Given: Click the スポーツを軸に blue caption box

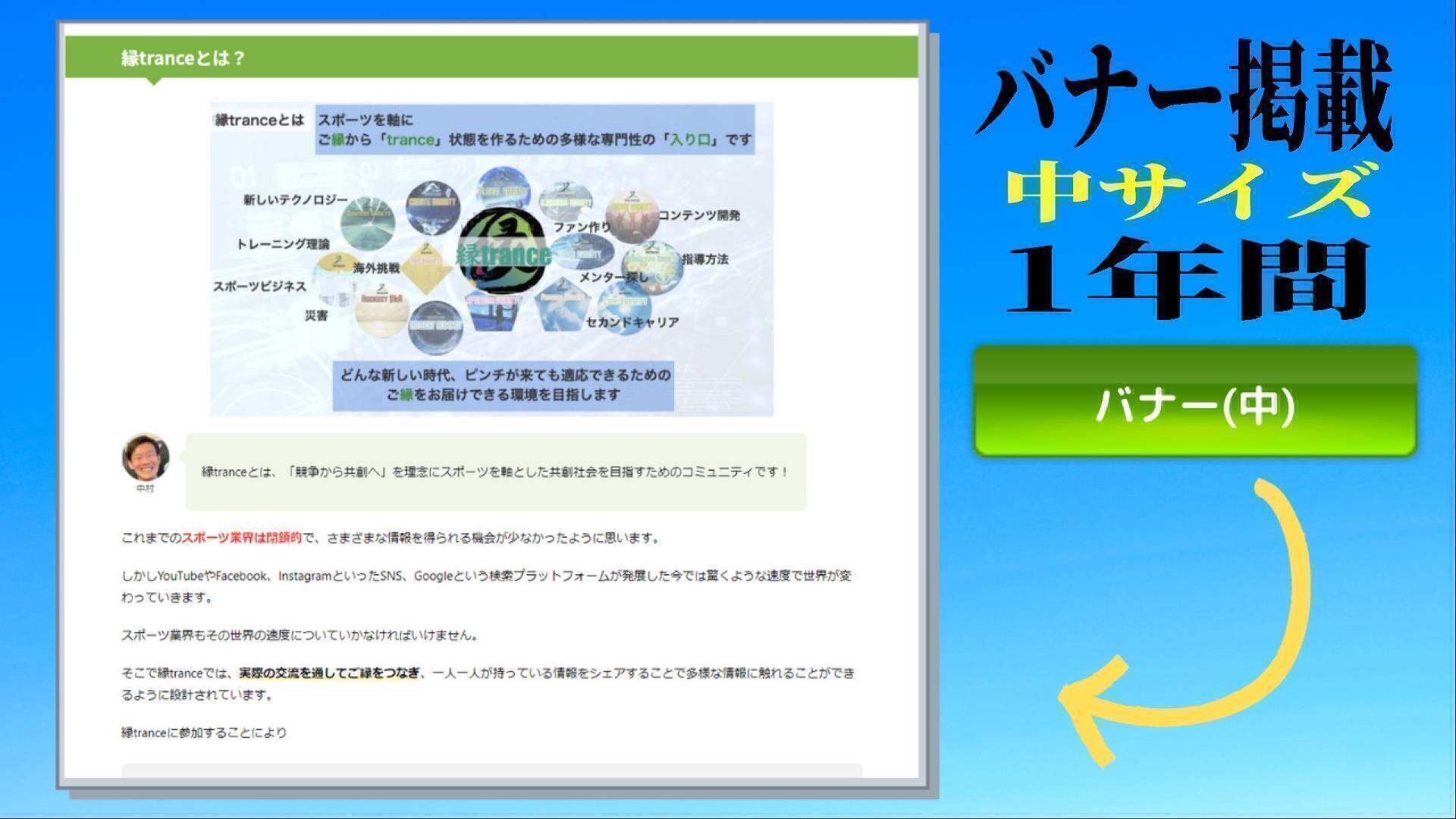Looking at the screenshot, I should (x=535, y=130).
